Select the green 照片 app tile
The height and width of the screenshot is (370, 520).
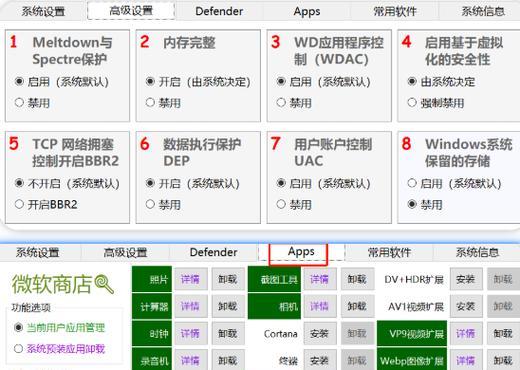coord(152,279)
